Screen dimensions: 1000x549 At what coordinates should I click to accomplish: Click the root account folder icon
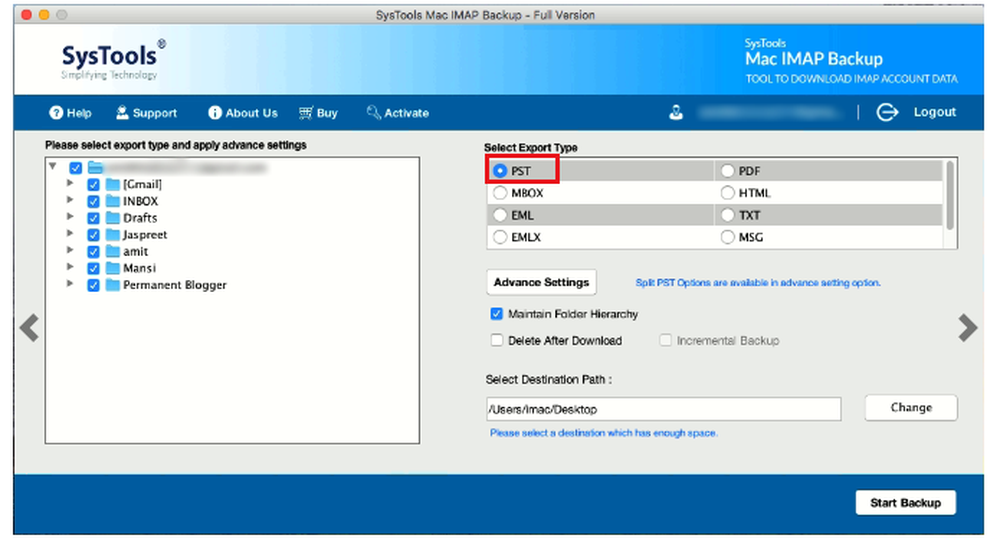95,168
